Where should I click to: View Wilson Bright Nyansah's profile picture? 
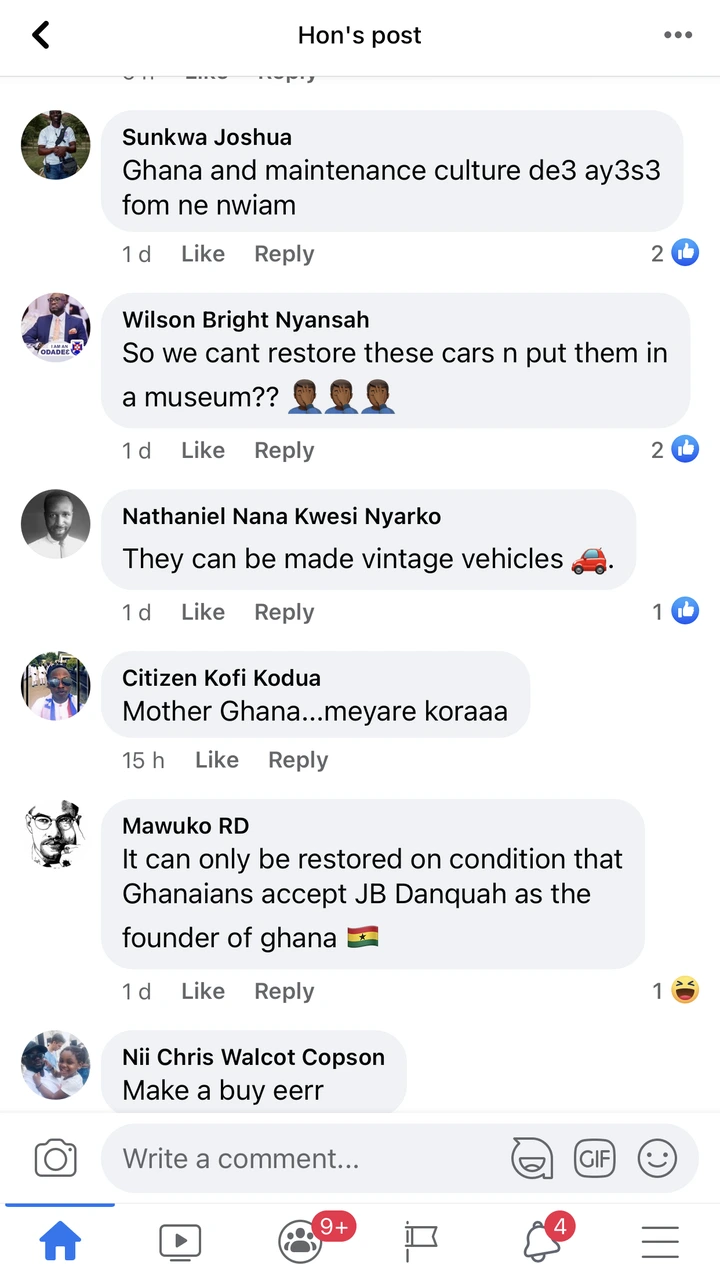click(x=56, y=328)
